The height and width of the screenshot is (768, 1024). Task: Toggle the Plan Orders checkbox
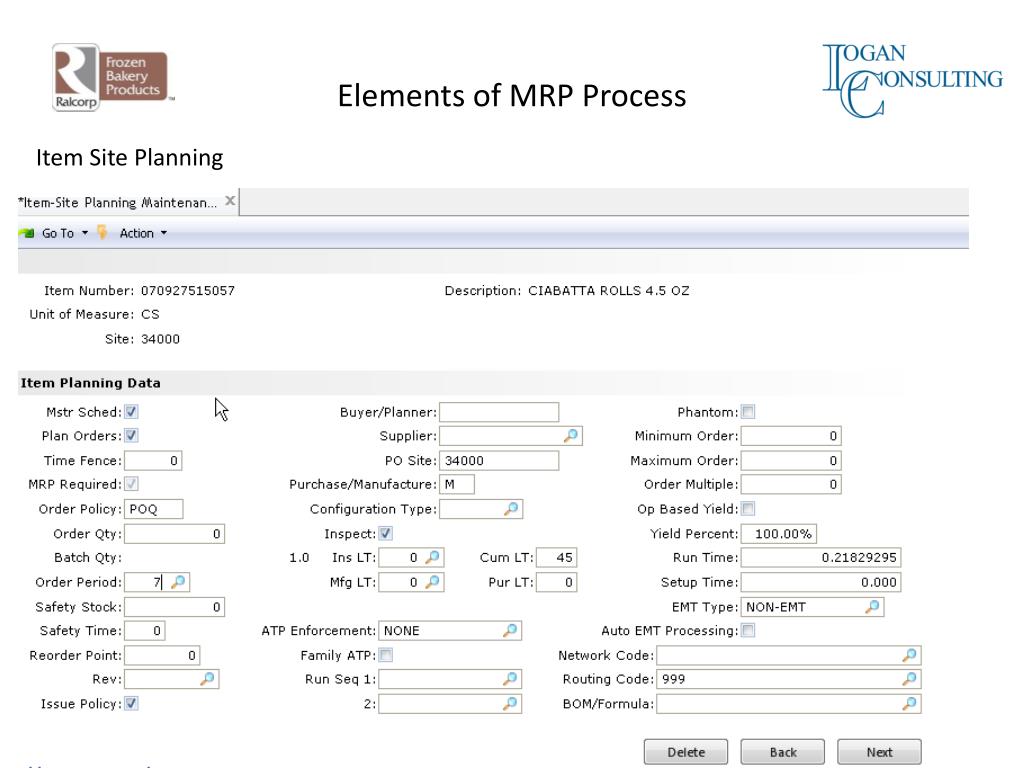click(131, 435)
